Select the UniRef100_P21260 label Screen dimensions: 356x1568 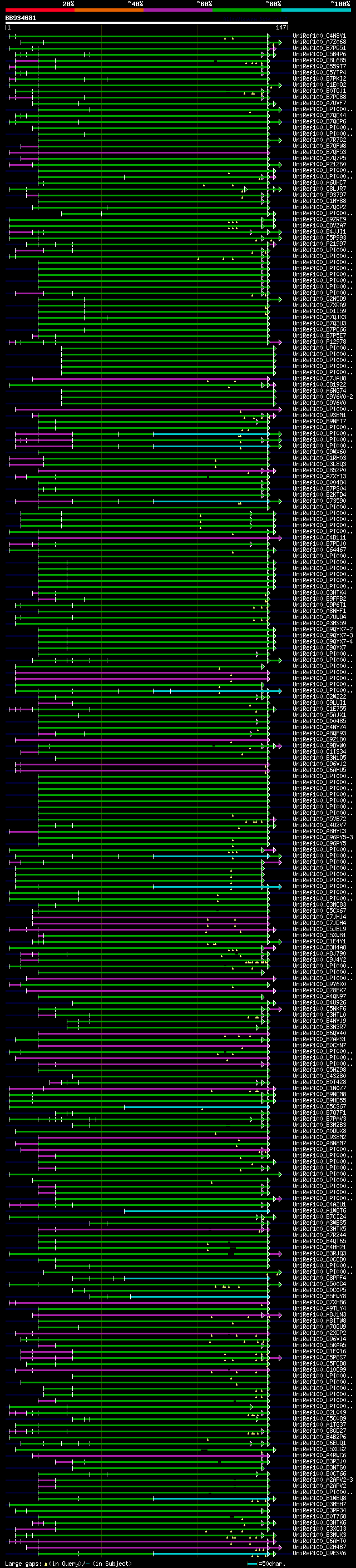pyautogui.click(x=319, y=164)
